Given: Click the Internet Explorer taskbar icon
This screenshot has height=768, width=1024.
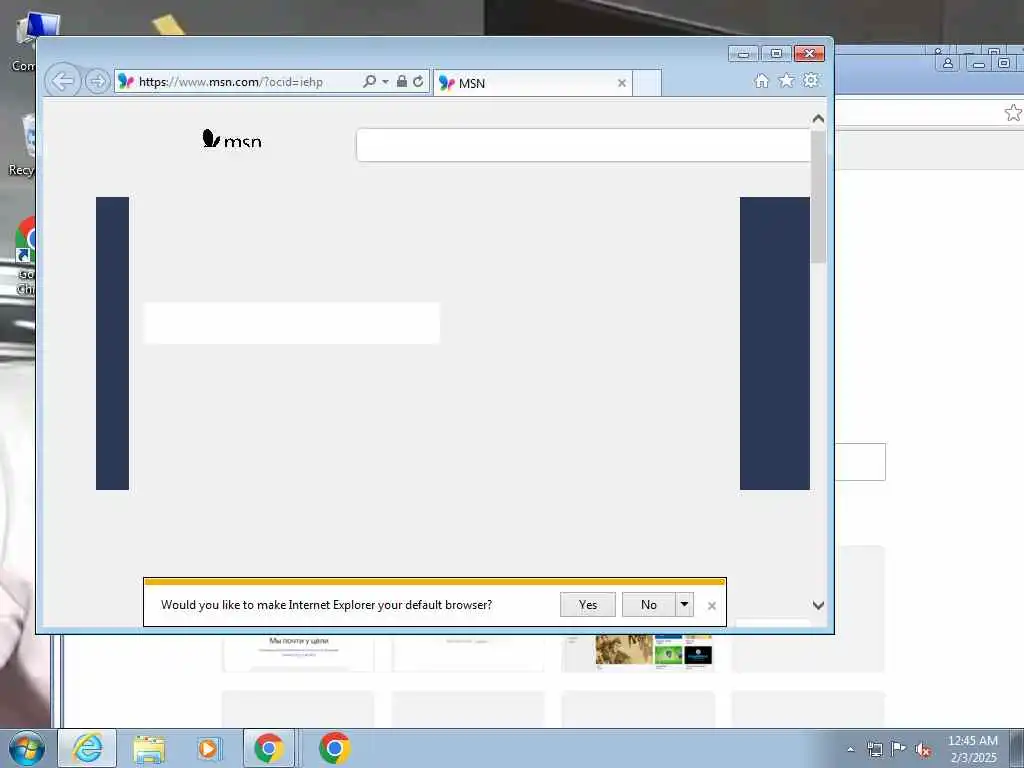Looking at the screenshot, I should click(88, 748).
